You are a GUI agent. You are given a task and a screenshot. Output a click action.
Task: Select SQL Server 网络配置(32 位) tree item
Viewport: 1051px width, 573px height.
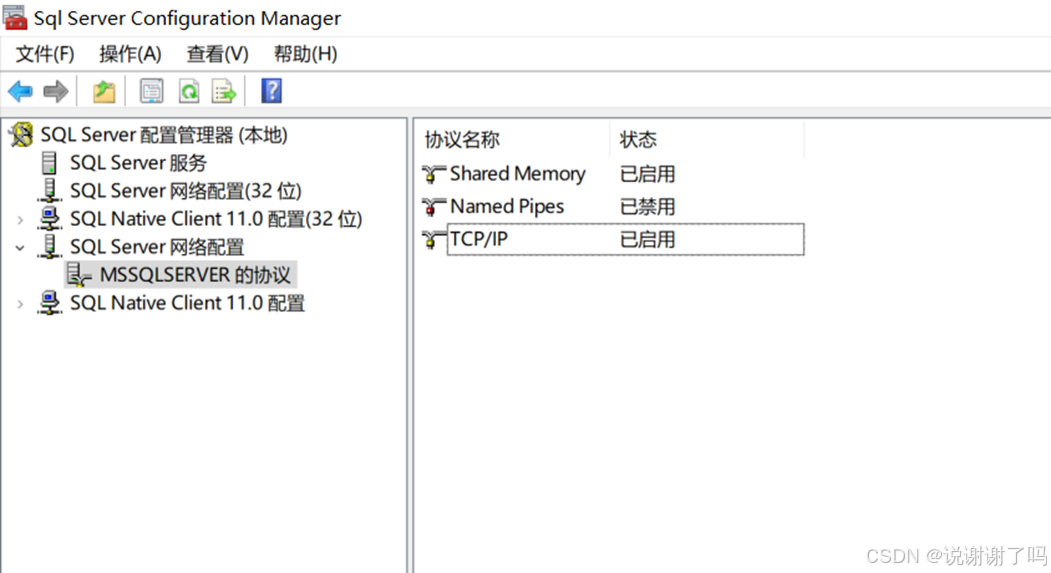pyautogui.click(x=186, y=191)
